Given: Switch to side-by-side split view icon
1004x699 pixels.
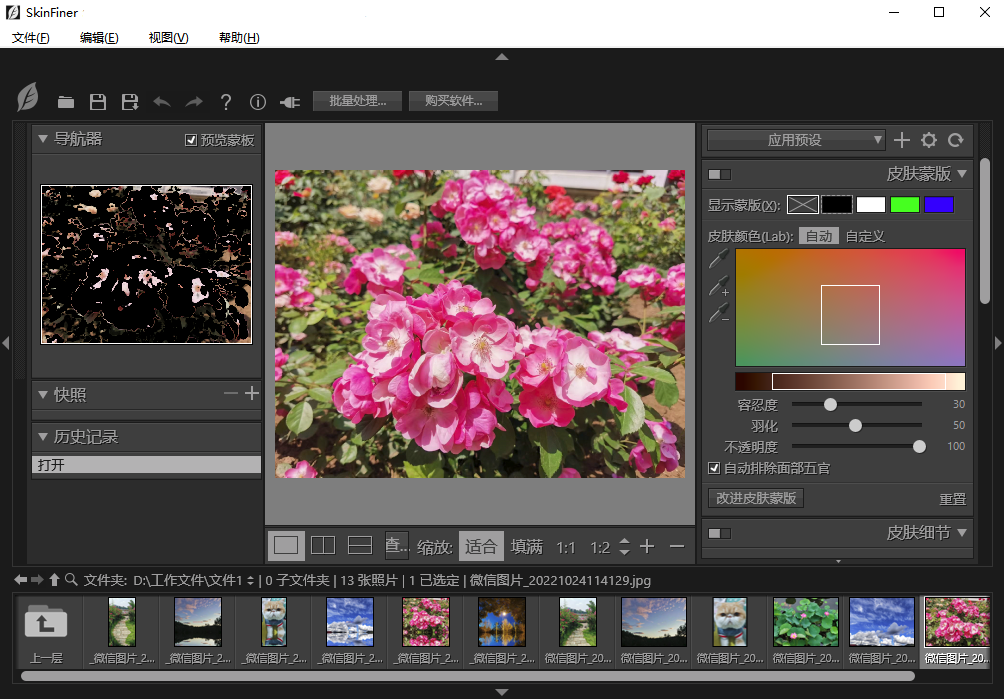Looking at the screenshot, I should [x=323, y=546].
